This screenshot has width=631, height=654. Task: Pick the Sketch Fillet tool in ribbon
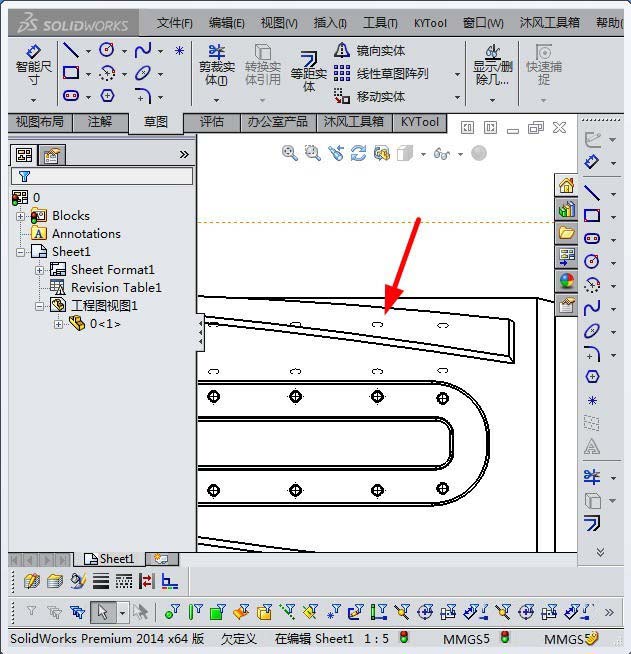(x=143, y=96)
